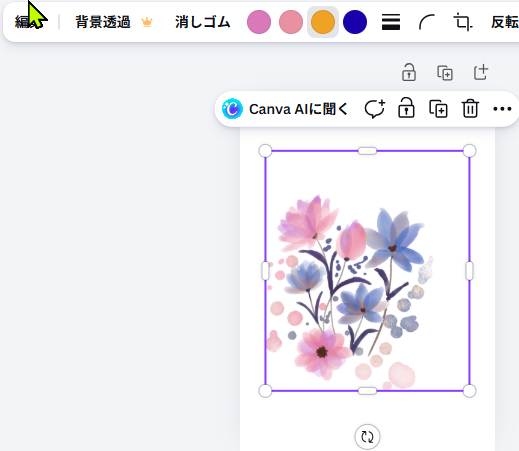
Task: Click the top-left corner resize handle
Action: [265, 151]
